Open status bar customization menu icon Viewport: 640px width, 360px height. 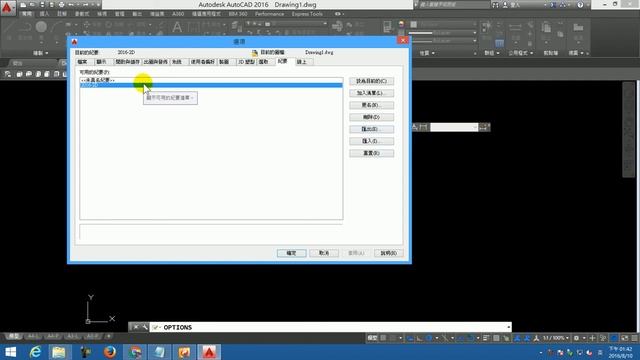click(x=635, y=338)
